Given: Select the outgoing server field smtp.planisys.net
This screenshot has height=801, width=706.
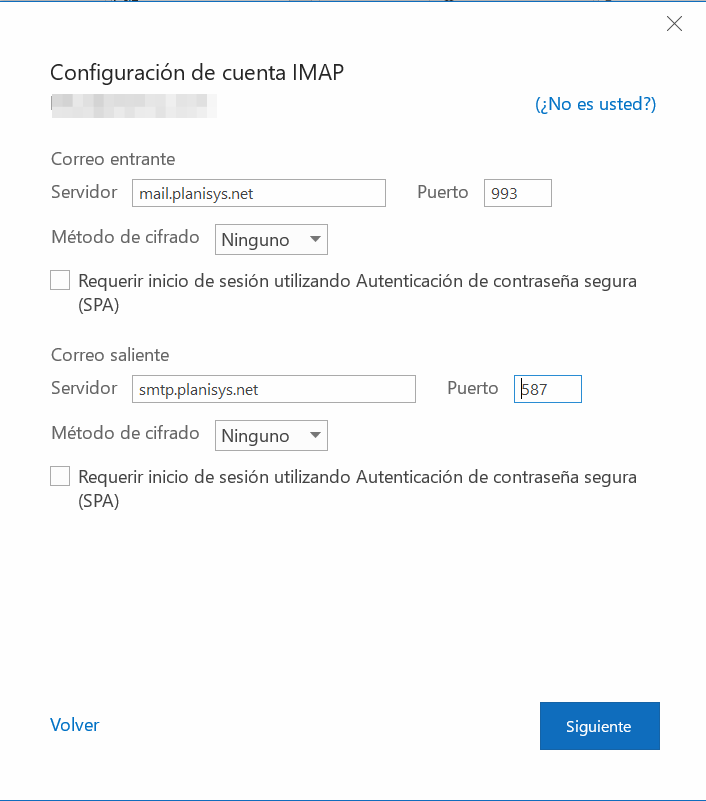Looking at the screenshot, I should click(x=274, y=389).
